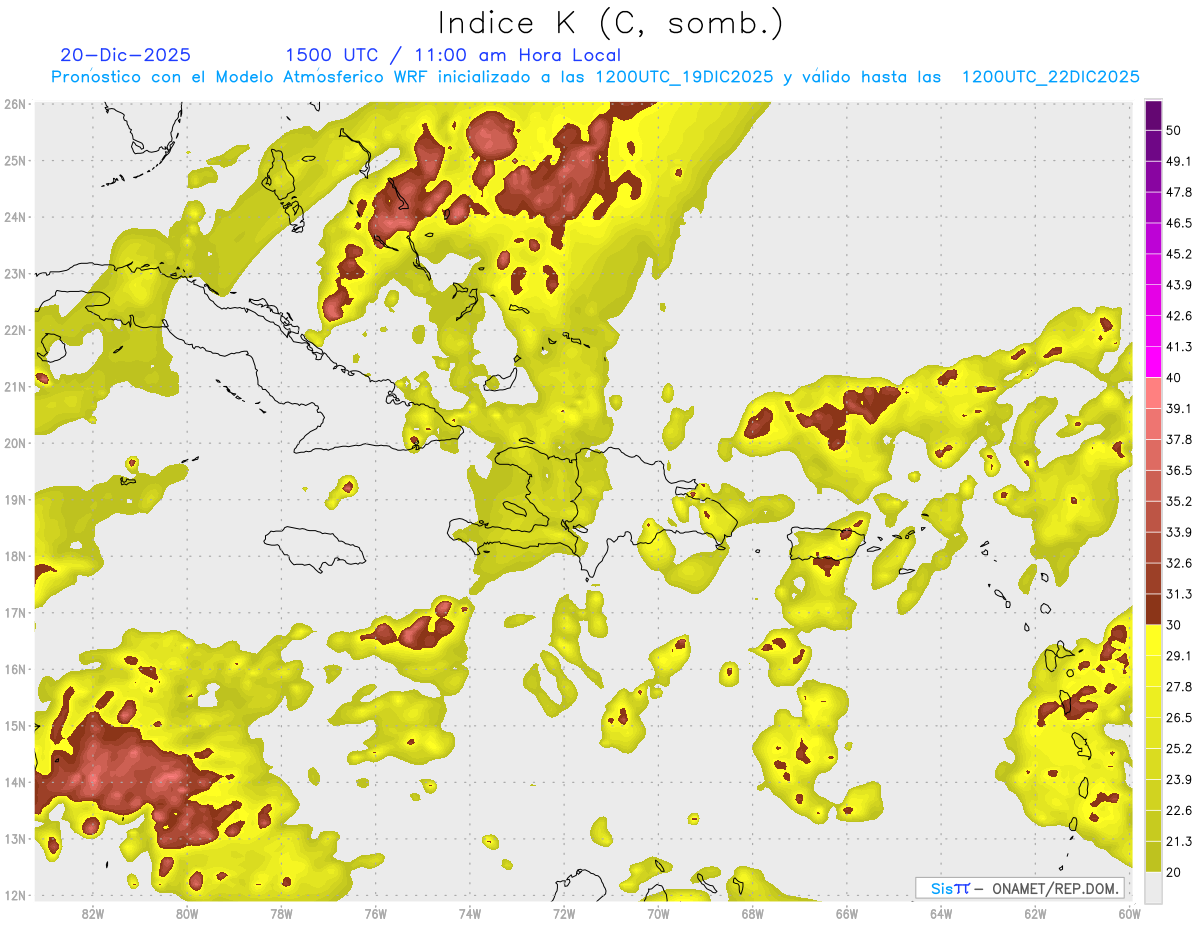Viewport: 1200px width, 927px height.
Task: Click the colorbar label "35.2"
Action: tap(1180, 501)
